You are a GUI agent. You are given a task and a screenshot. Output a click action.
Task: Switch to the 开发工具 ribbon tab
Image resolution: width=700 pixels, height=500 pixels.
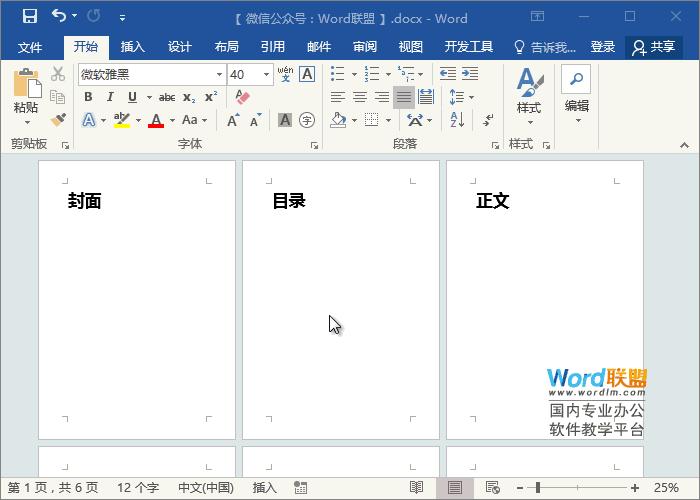469,47
